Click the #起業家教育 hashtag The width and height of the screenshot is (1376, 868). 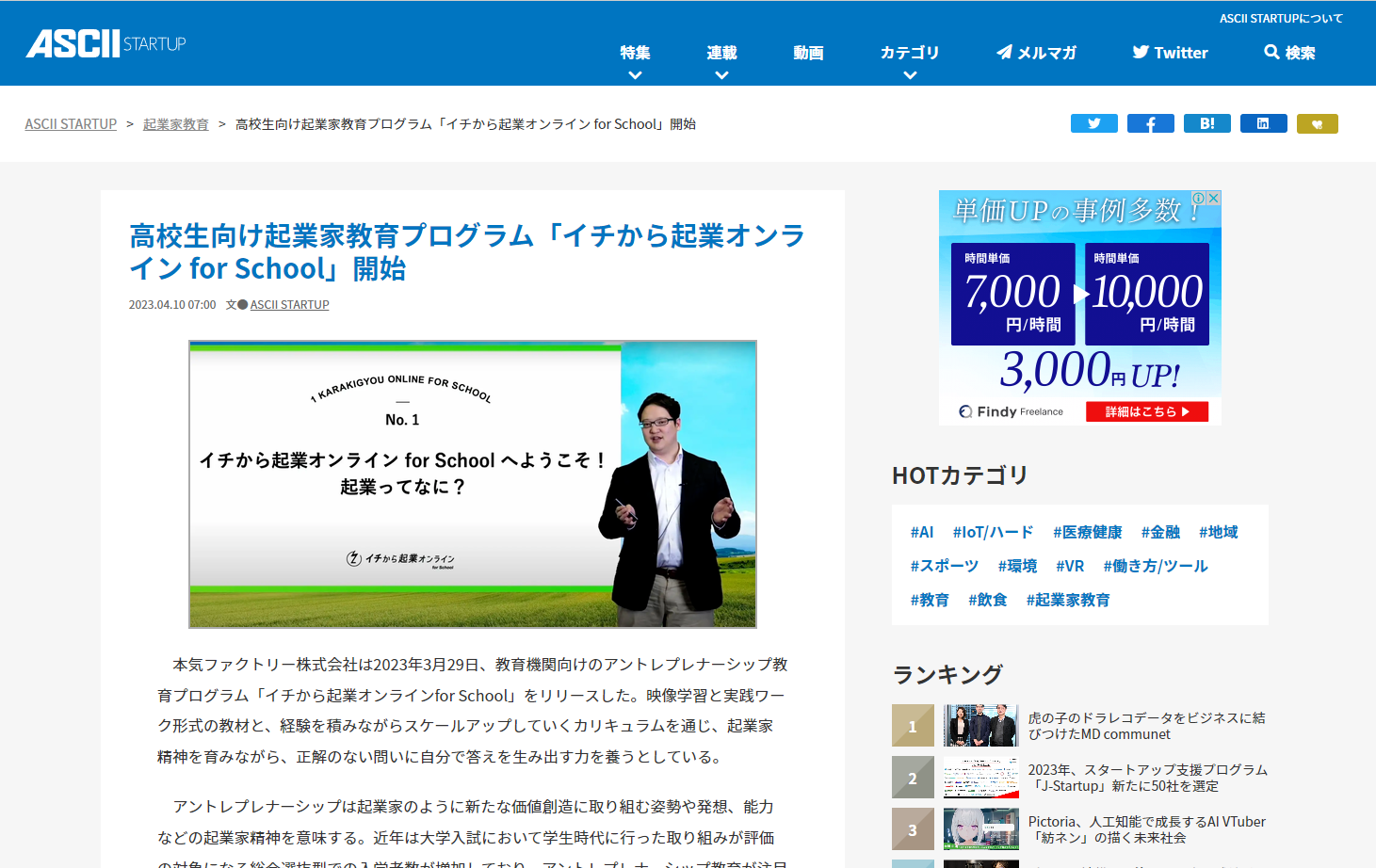tap(1068, 600)
